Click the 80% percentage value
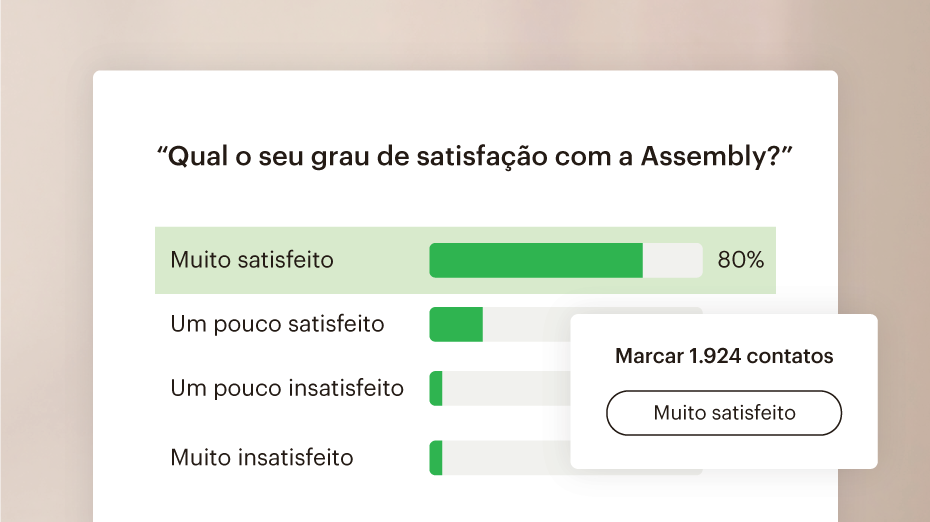The image size is (930, 522). pos(740,260)
